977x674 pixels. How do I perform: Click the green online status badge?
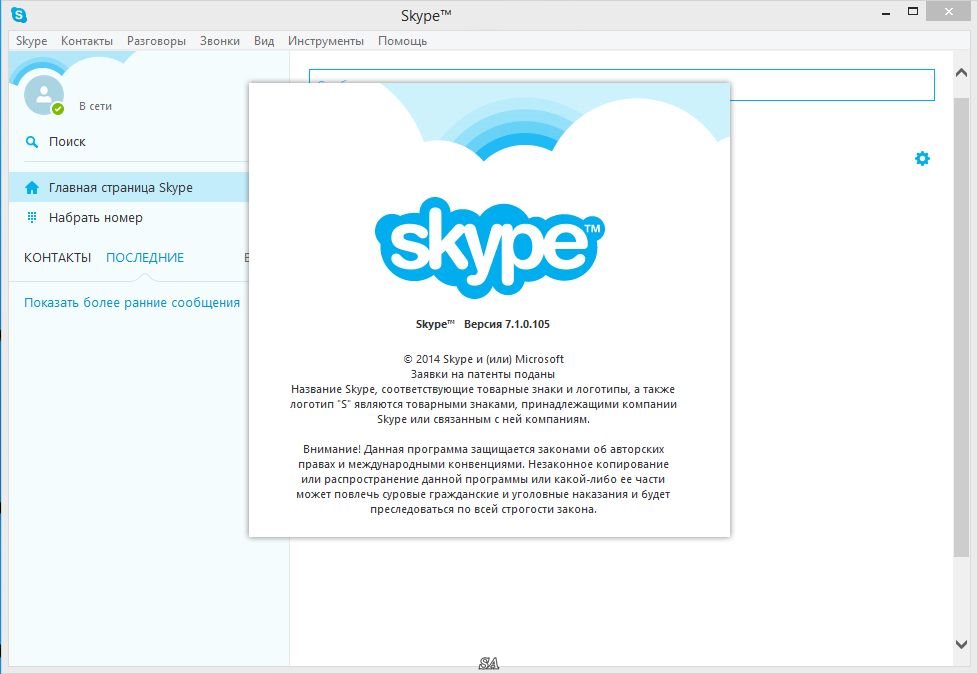tap(58, 109)
